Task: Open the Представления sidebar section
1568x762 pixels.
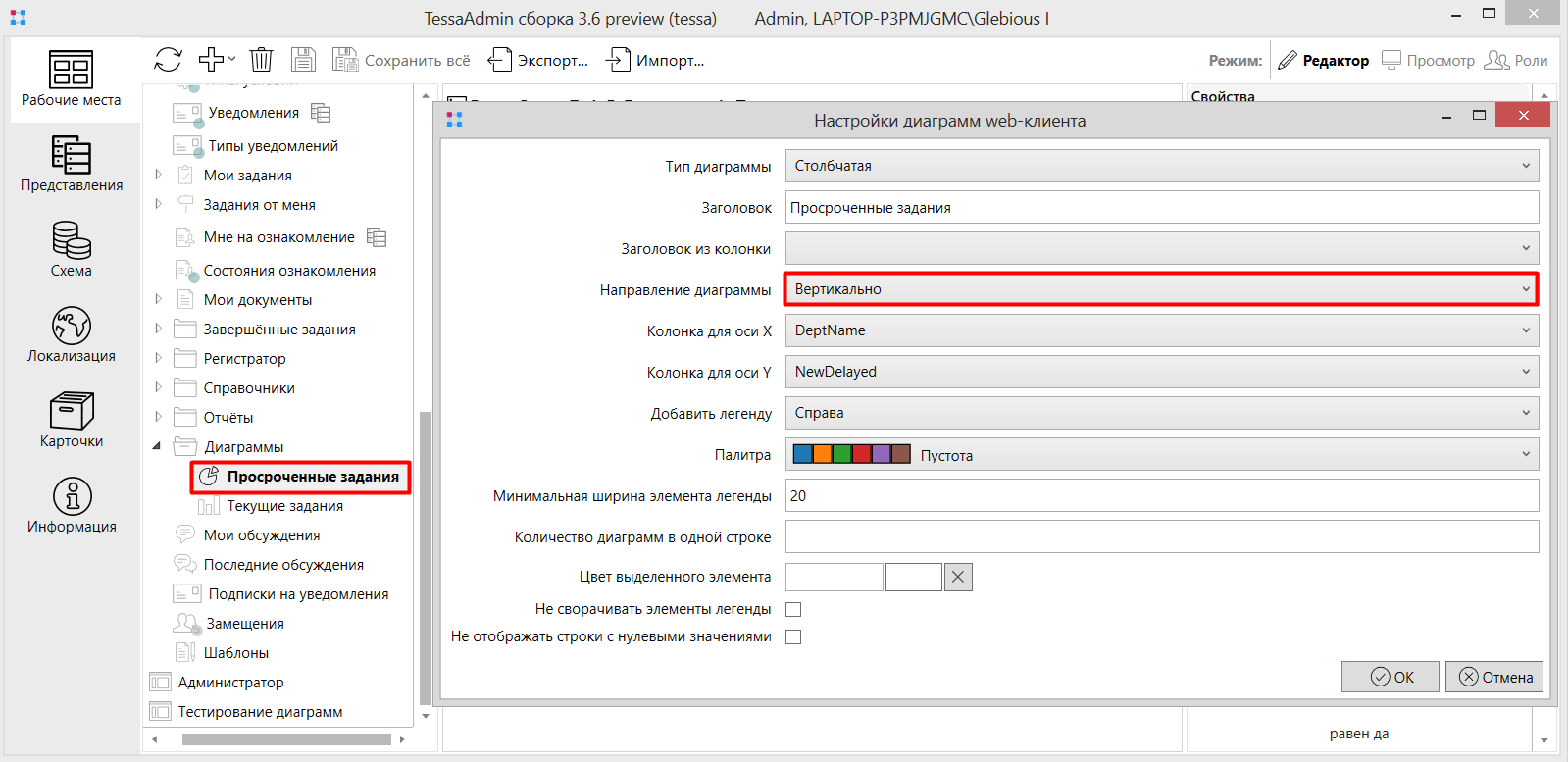Action: [72, 164]
